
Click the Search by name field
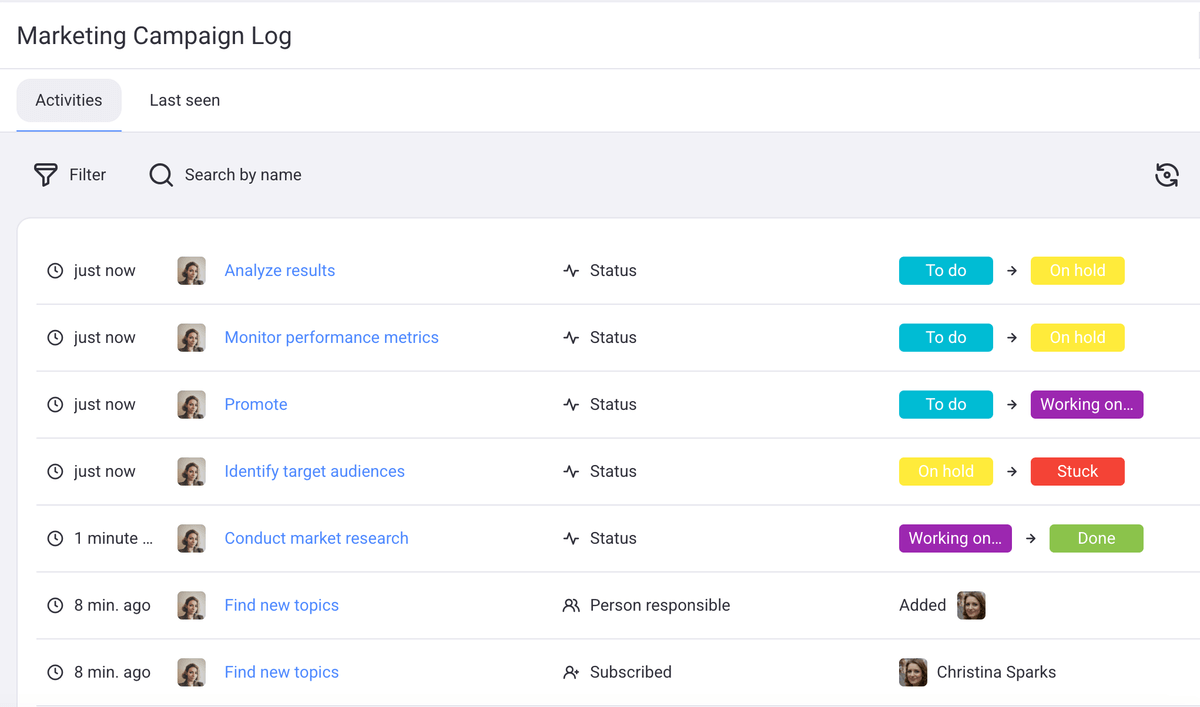pyautogui.click(x=243, y=175)
